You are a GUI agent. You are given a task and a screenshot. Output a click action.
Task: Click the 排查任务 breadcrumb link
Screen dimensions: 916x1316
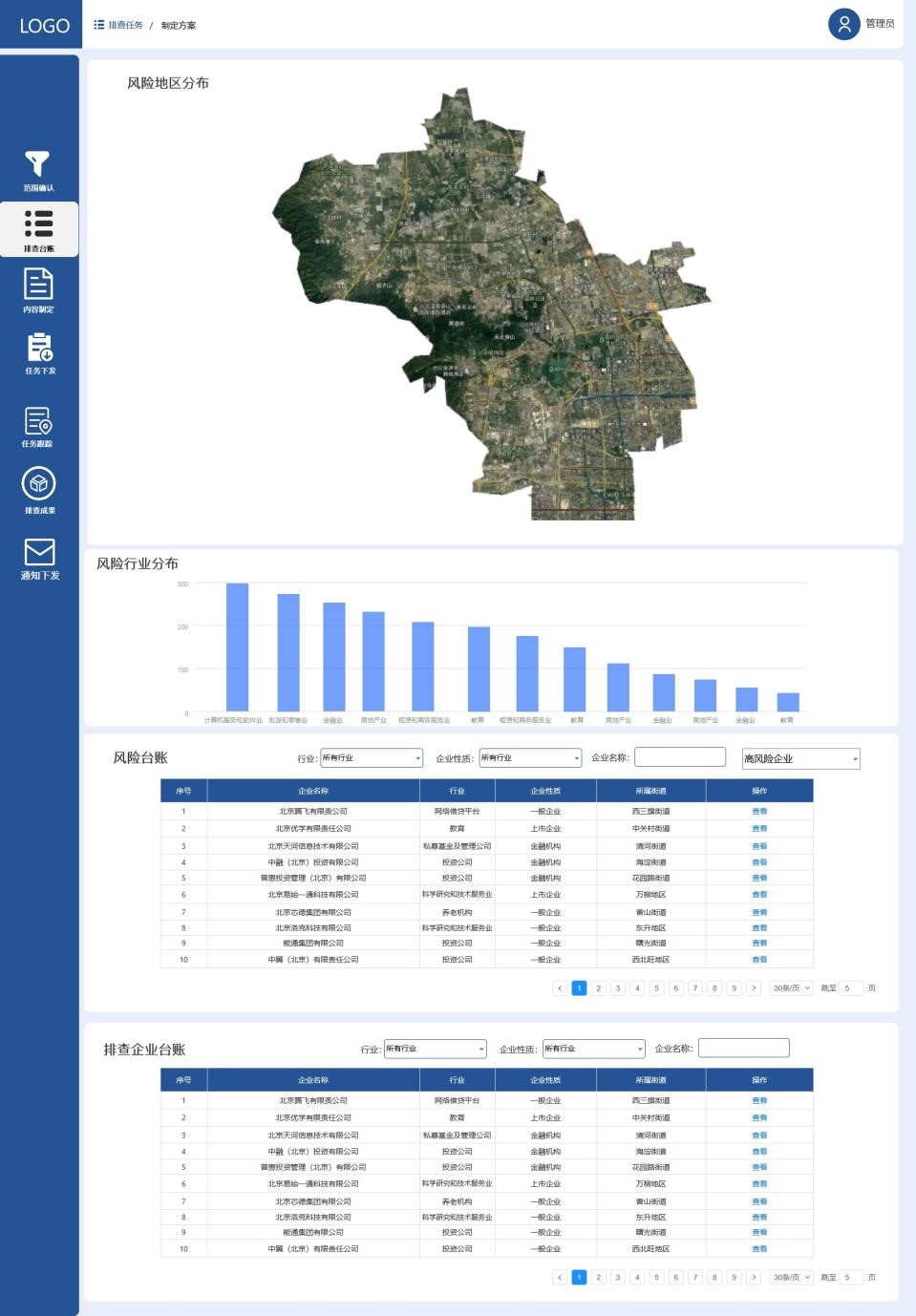[x=125, y=25]
